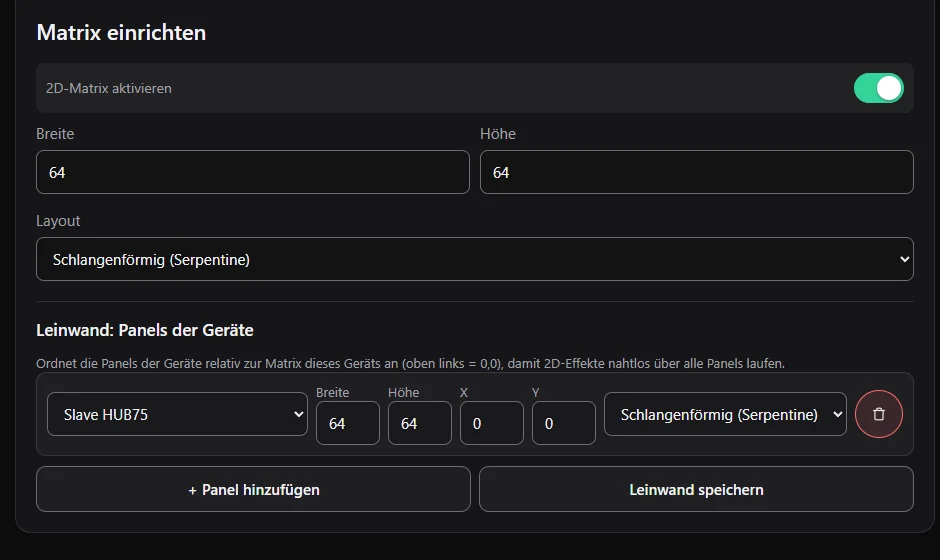940x560 pixels.
Task: Open the main Layout dropdown
Action: coord(474,259)
